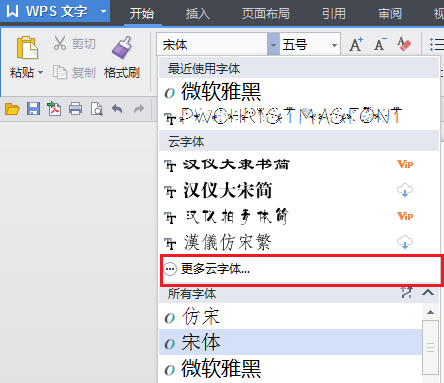The image size is (444, 383).
Task: Open the 粘贴 dropdown arrow
Action: (x=41, y=72)
